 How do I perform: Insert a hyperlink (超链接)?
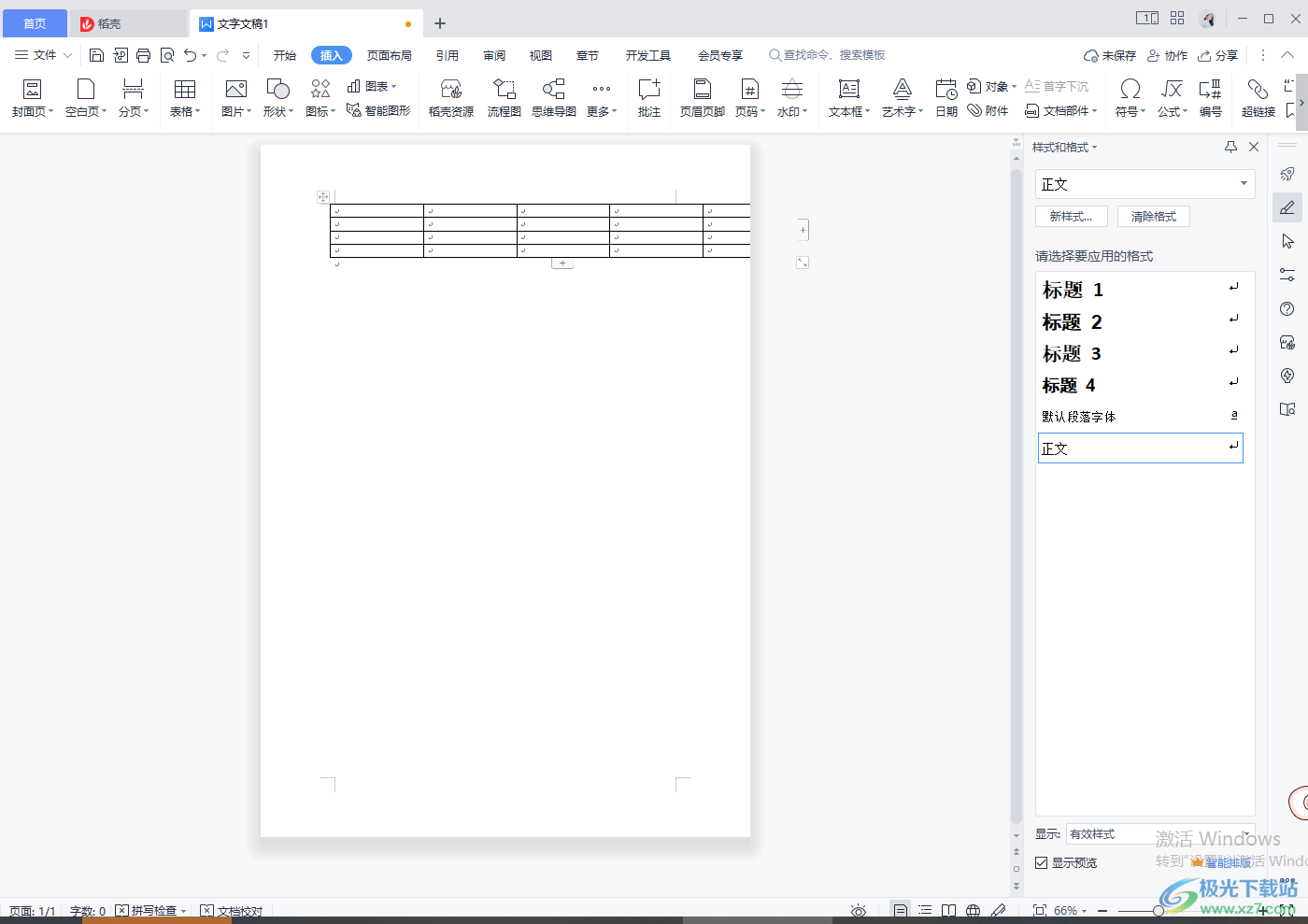pyautogui.click(x=1258, y=97)
